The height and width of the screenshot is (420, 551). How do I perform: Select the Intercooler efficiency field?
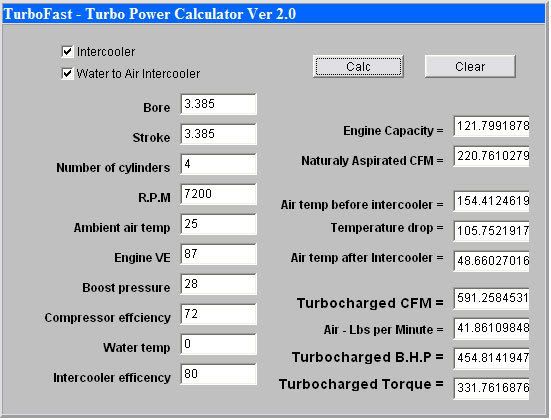[x=219, y=374]
